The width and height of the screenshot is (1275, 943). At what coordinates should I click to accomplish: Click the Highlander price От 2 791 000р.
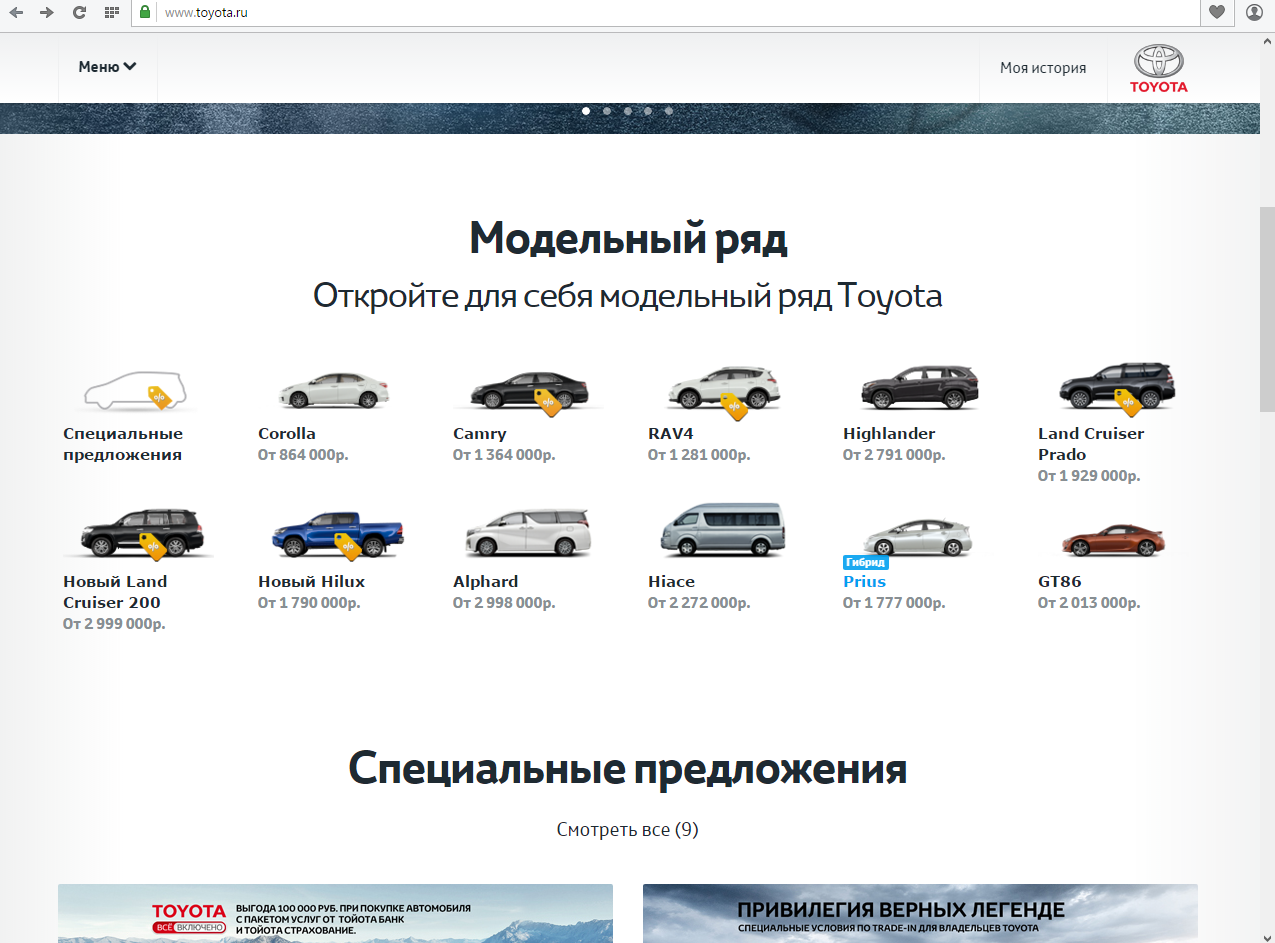click(894, 455)
